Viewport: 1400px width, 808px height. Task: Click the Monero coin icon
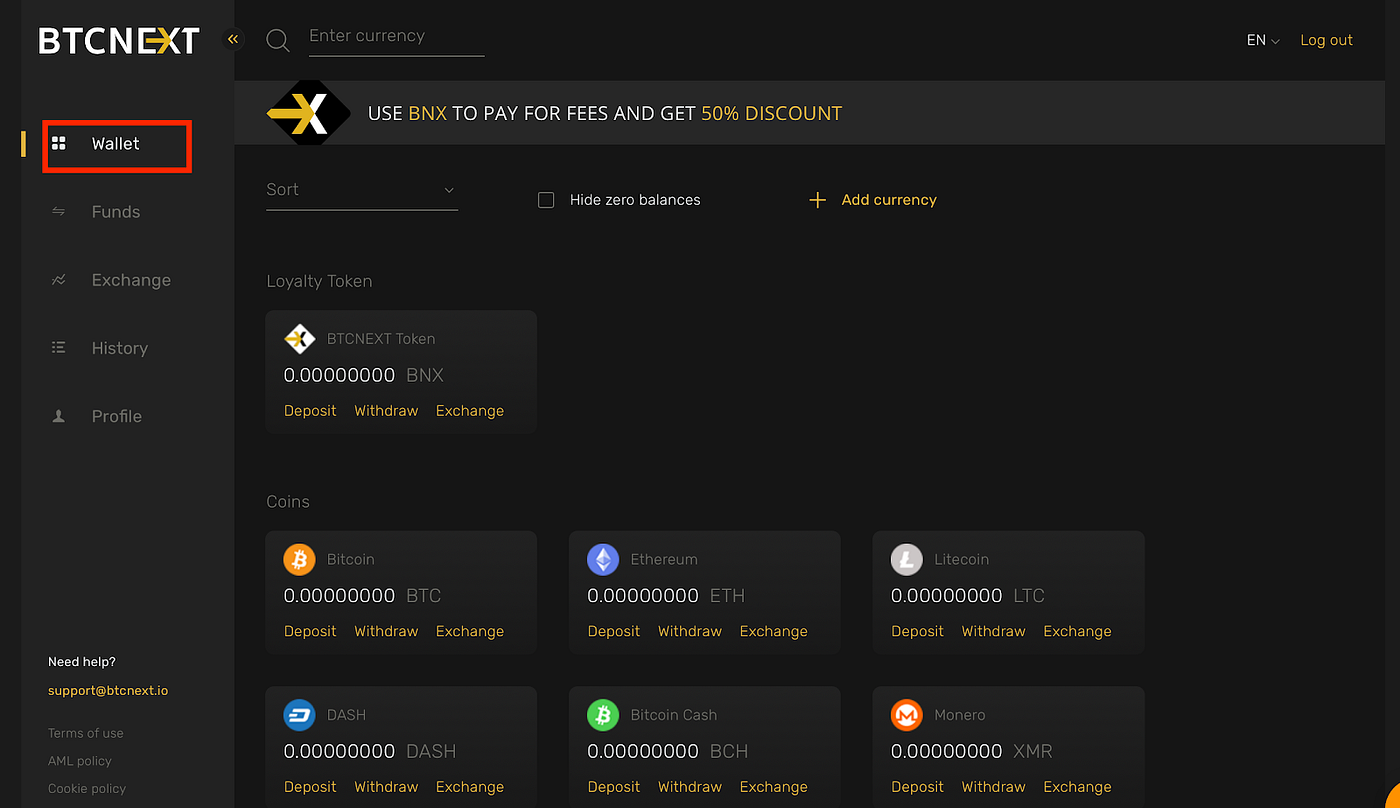click(907, 715)
